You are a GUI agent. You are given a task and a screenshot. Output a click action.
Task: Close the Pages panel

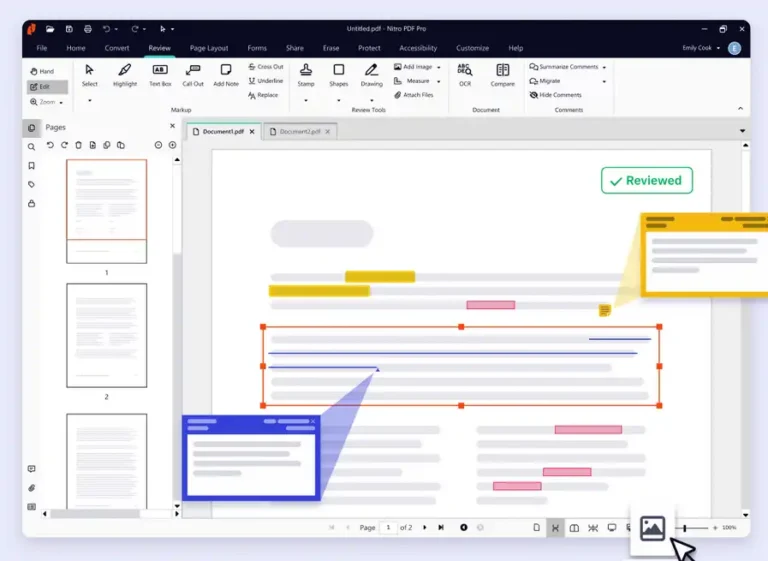tap(172, 126)
